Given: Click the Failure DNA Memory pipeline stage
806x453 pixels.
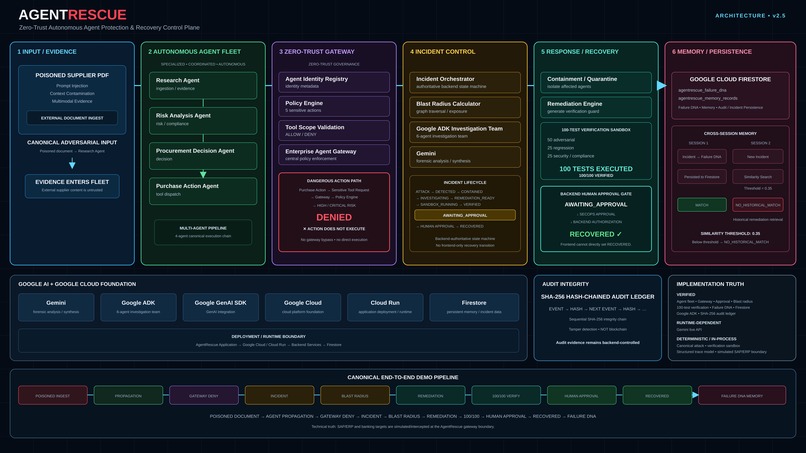Looking at the screenshot, I should tap(742, 395).
